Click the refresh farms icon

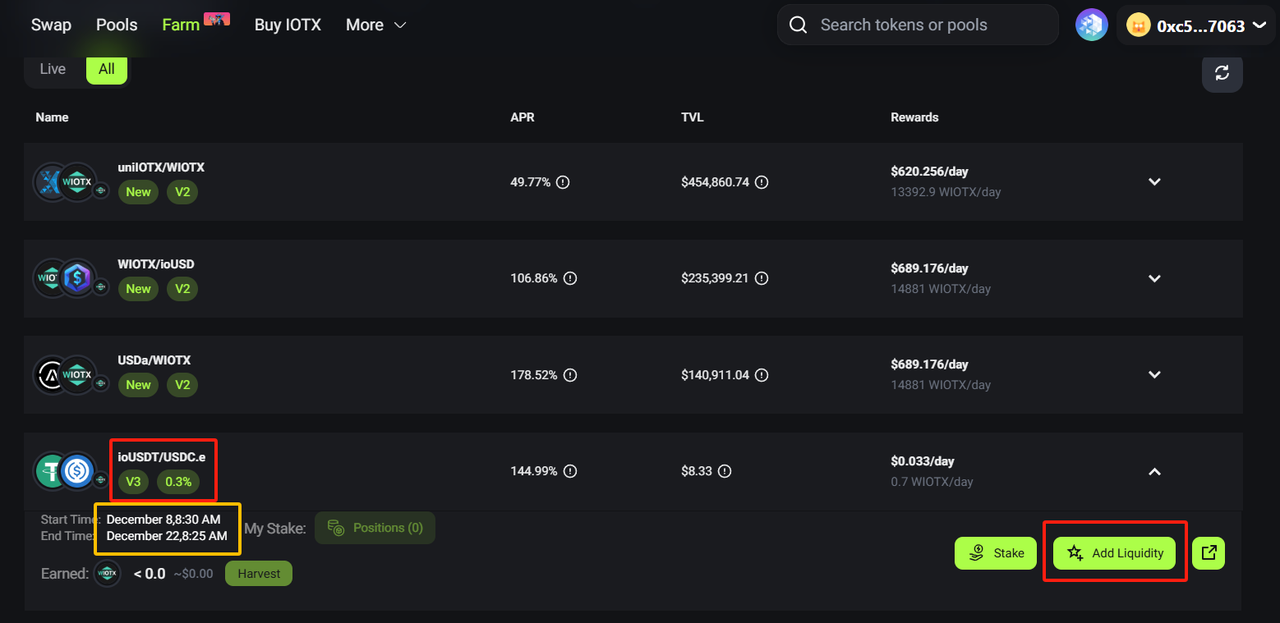point(1221,73)
